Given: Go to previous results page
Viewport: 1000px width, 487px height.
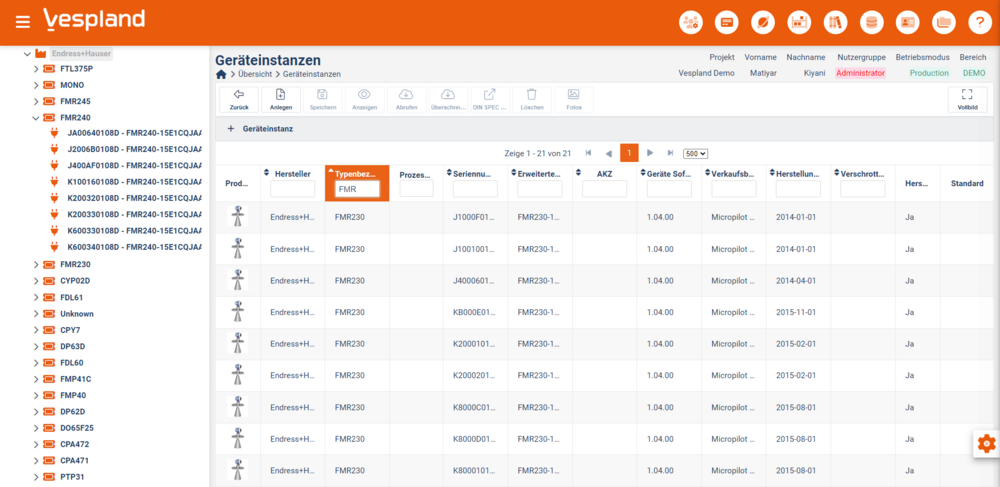Looking at the screenshot, I should (608, 153).
